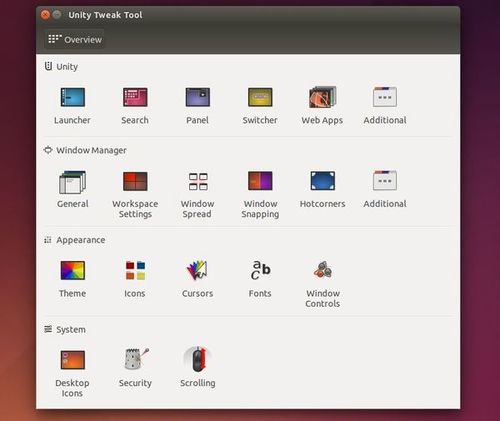Open the Scrolling settings icon
Image resolution: width=500 pixels, height=421 pixels.
click(x=198, y=359)
